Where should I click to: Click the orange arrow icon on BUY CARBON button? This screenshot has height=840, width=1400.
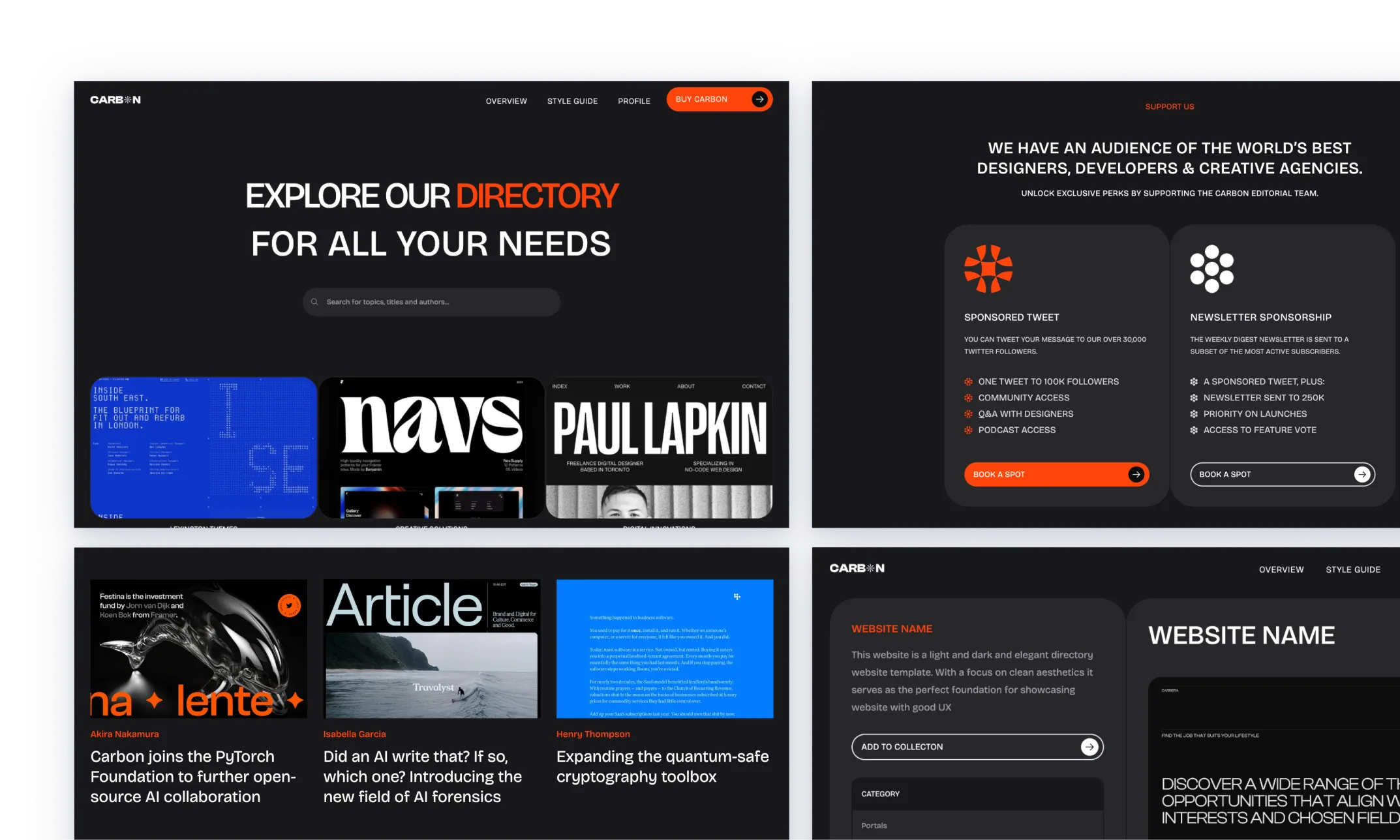[x=761, y=99]
